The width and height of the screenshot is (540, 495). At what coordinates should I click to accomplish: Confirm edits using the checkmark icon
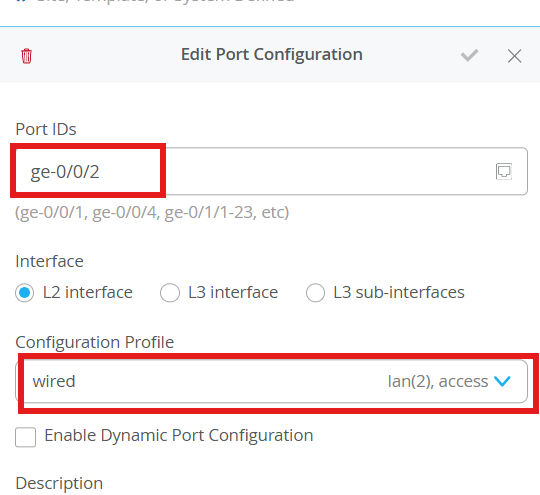coord(469,55)
